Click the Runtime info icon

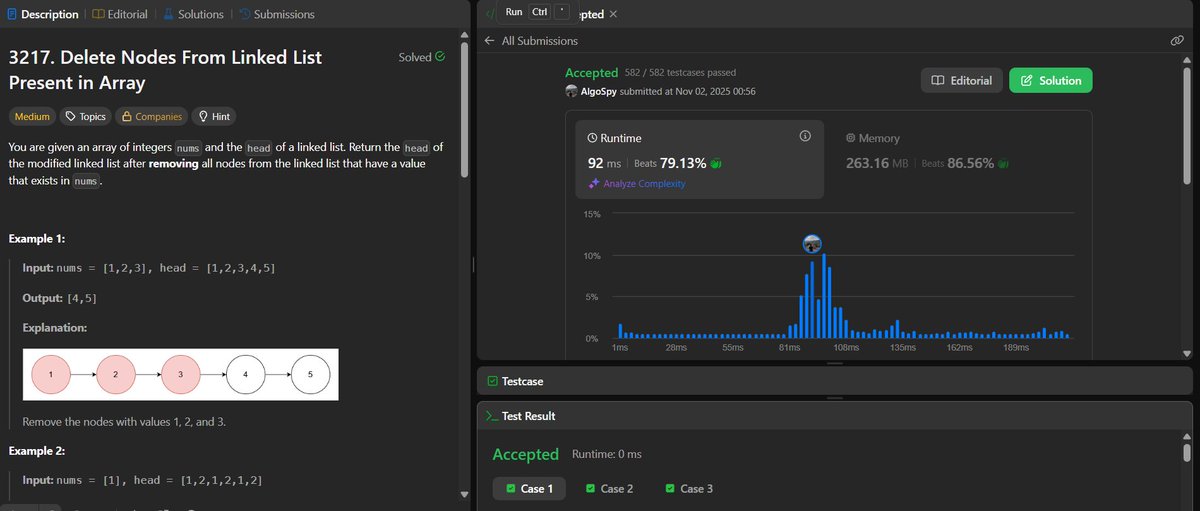pos(805,137)
